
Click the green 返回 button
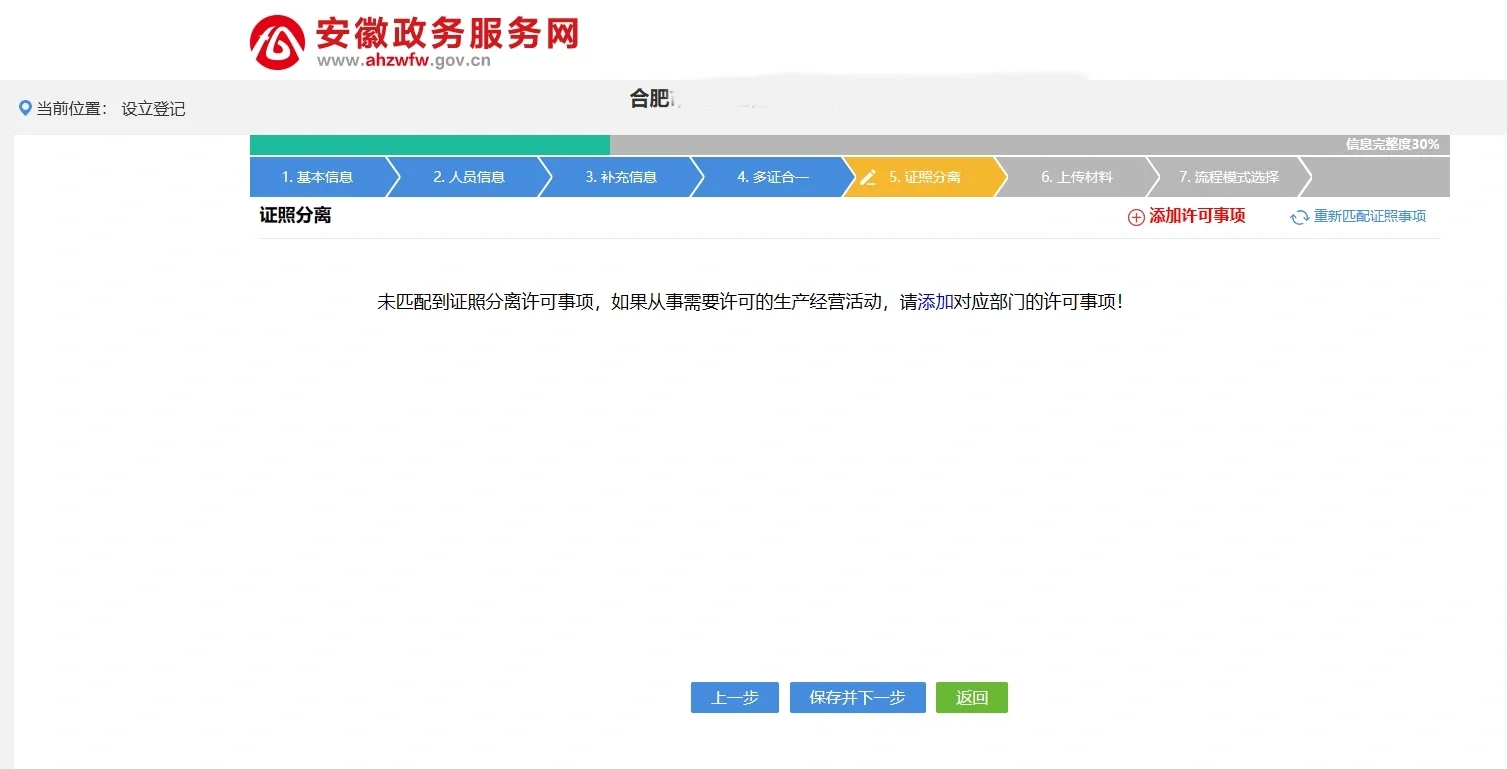point(971,698)
